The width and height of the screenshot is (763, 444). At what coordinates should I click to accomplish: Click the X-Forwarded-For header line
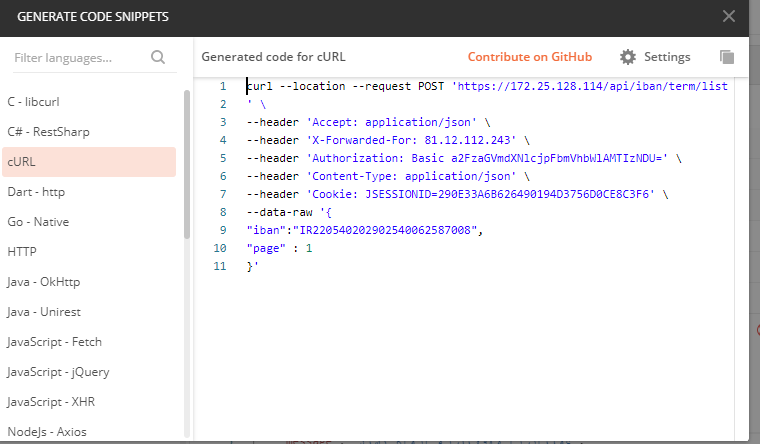click(x=388, y=140)
